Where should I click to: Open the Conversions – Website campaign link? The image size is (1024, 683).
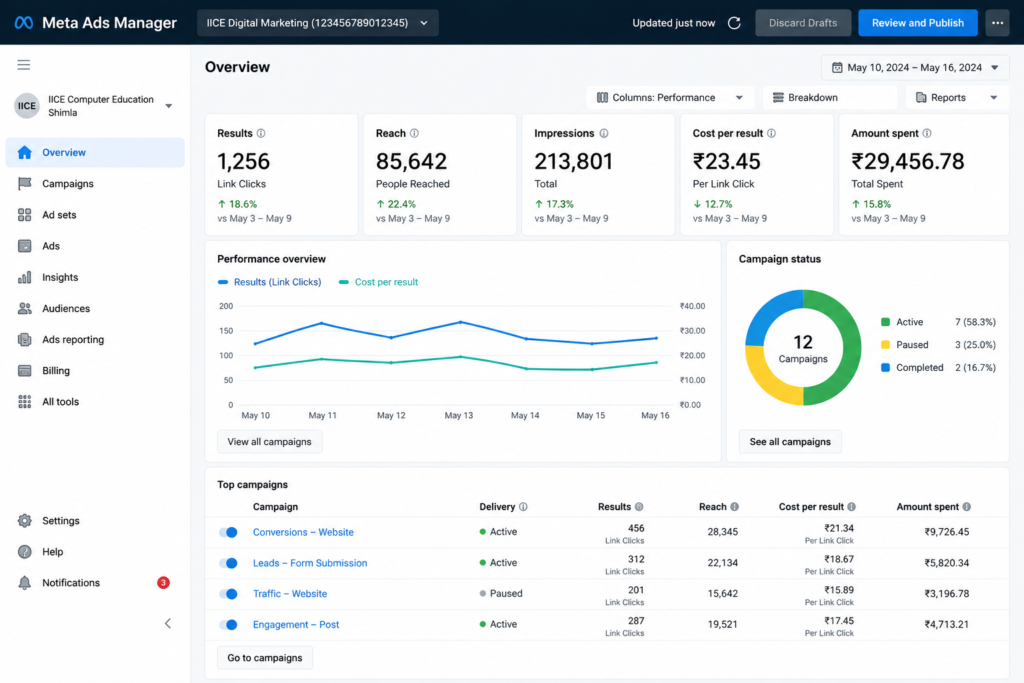303,532
